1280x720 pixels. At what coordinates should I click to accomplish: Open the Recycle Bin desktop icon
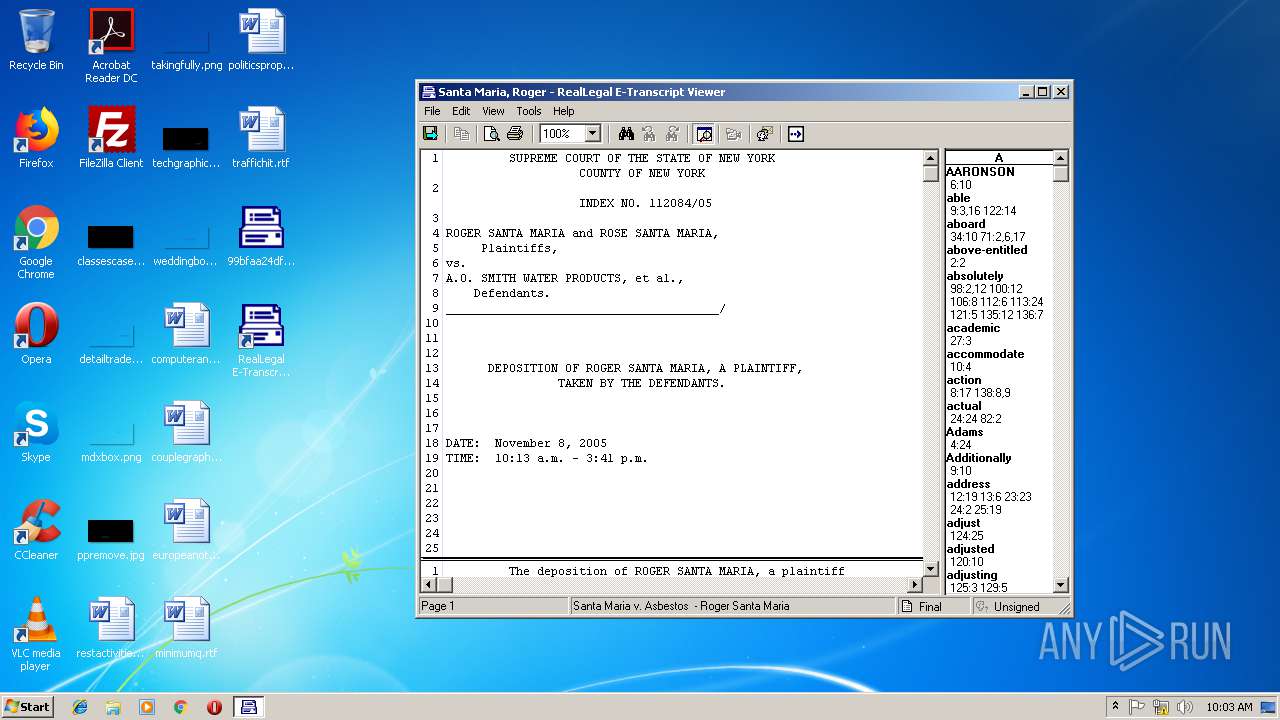point(36,41)
